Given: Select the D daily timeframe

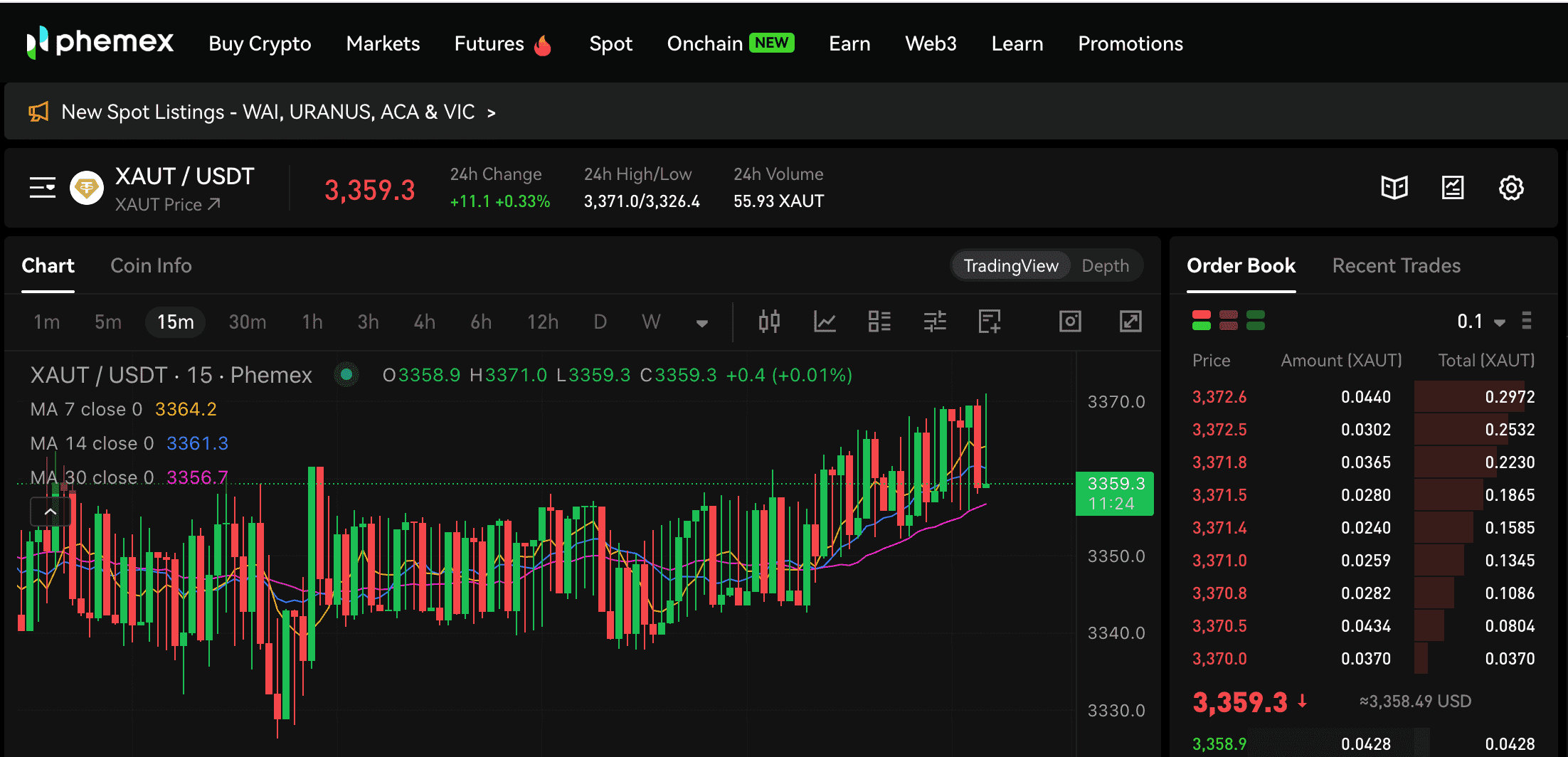Looking at the screenshot, I should (x=600, y=322).
